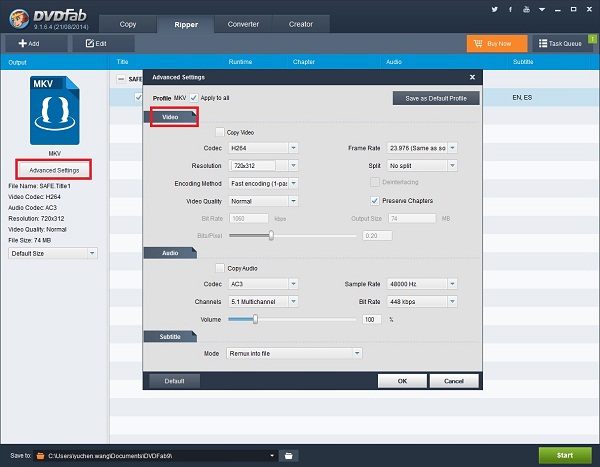Close the Advanced Settings dialog

(472, 77)
